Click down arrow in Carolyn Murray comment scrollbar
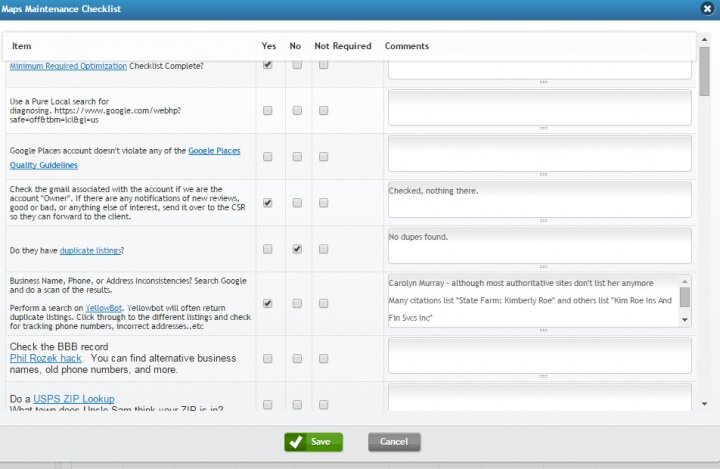Viewport: 720px width, 469px height. click(x=685, y=320)
